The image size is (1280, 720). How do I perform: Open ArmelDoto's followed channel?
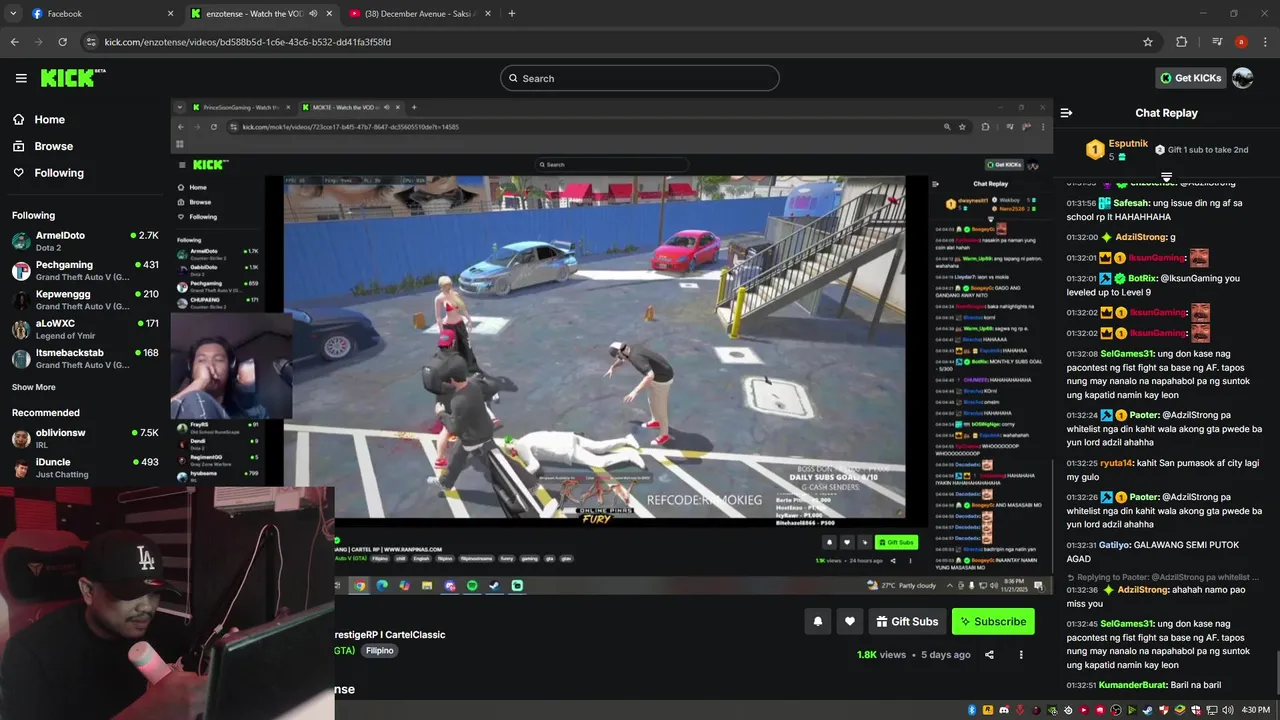point(85,241)
